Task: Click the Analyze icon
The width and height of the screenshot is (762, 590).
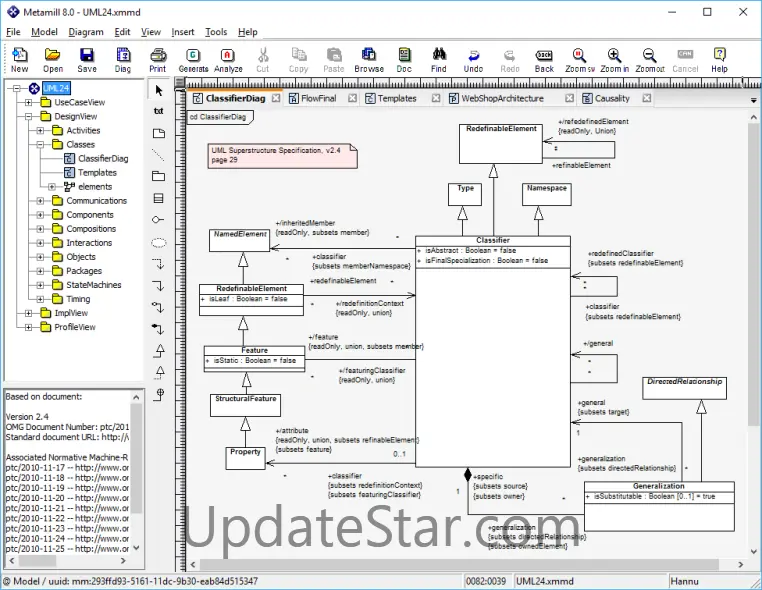Action: [228, 60]
